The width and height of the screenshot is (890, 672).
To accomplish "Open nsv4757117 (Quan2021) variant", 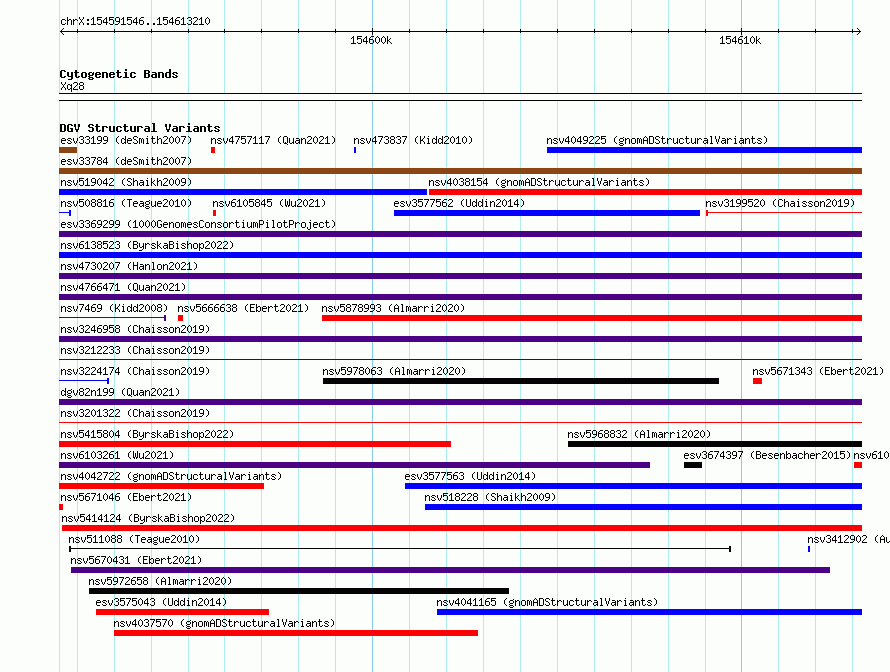I will click(x=273, y=140).
